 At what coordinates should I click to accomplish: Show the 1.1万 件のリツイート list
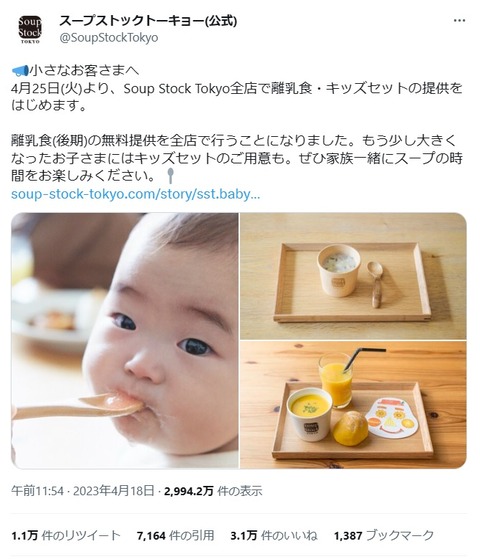tap(66, 535)
